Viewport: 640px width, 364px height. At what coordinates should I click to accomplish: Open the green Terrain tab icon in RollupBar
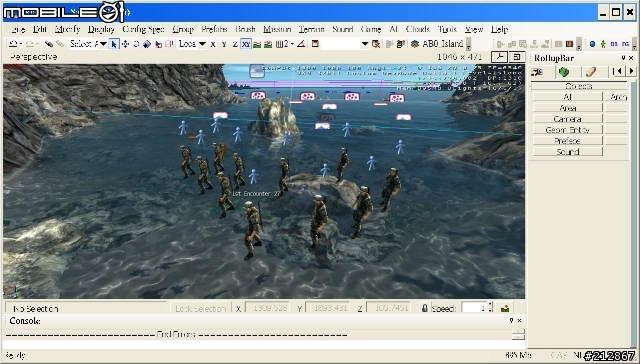pos(564,72)
